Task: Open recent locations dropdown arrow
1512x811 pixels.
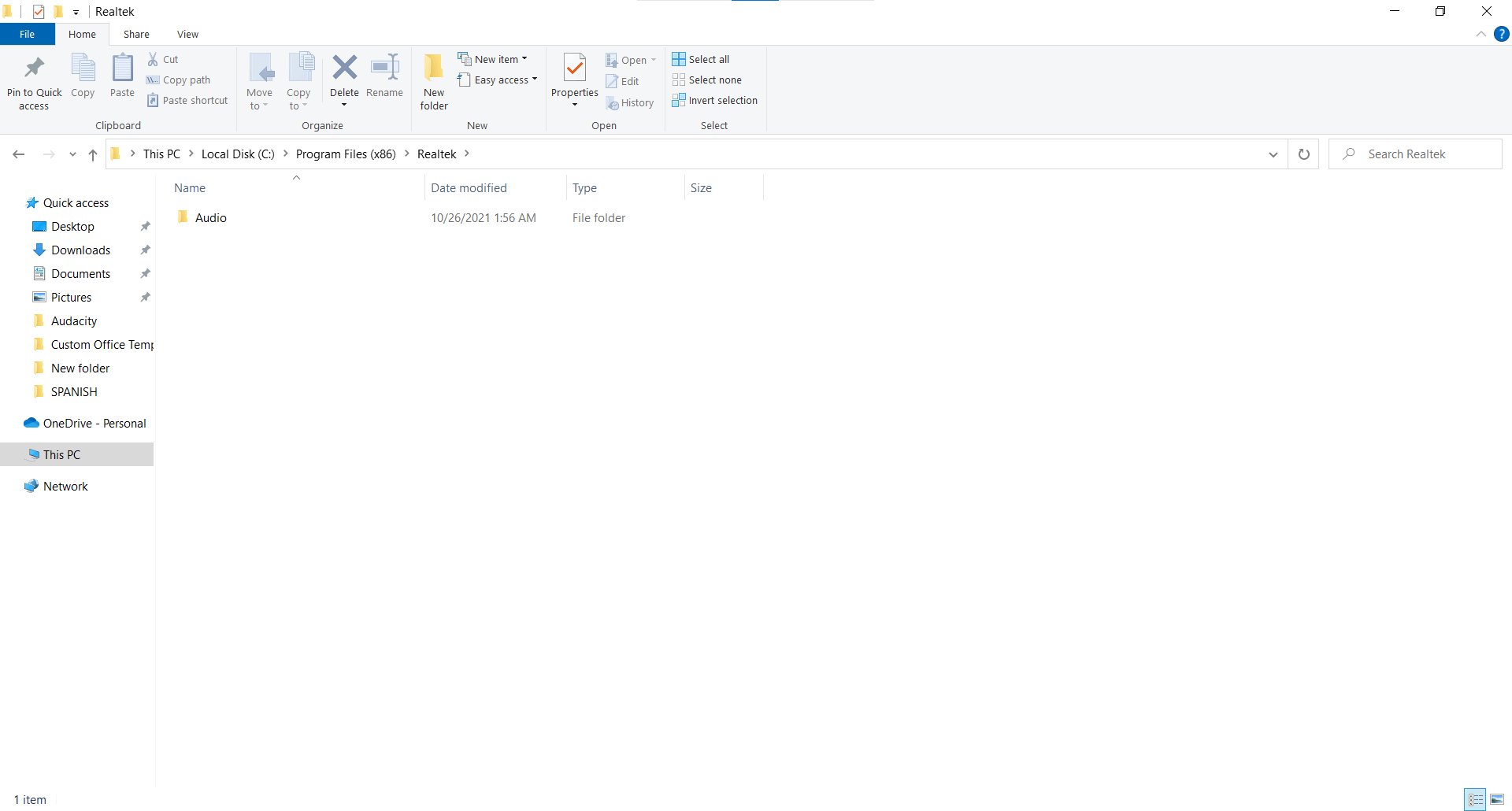Action: 72,154
